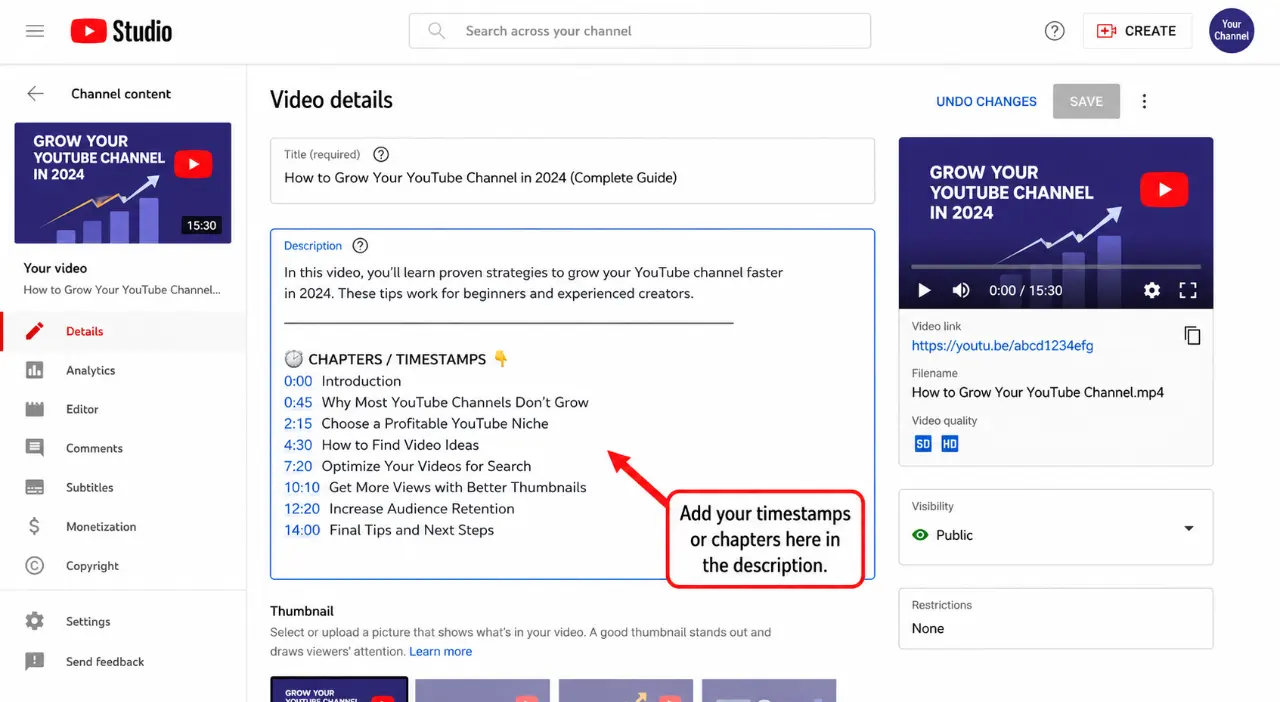Open the Editor section

click(x=123, y=409)
